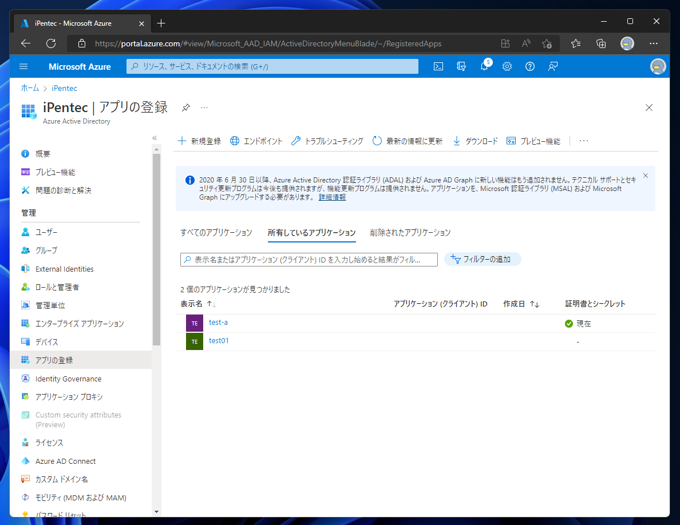Open the Azure portal hamburger menu
Viewport: 680px width, 525px height.
(x=23, y=66)
